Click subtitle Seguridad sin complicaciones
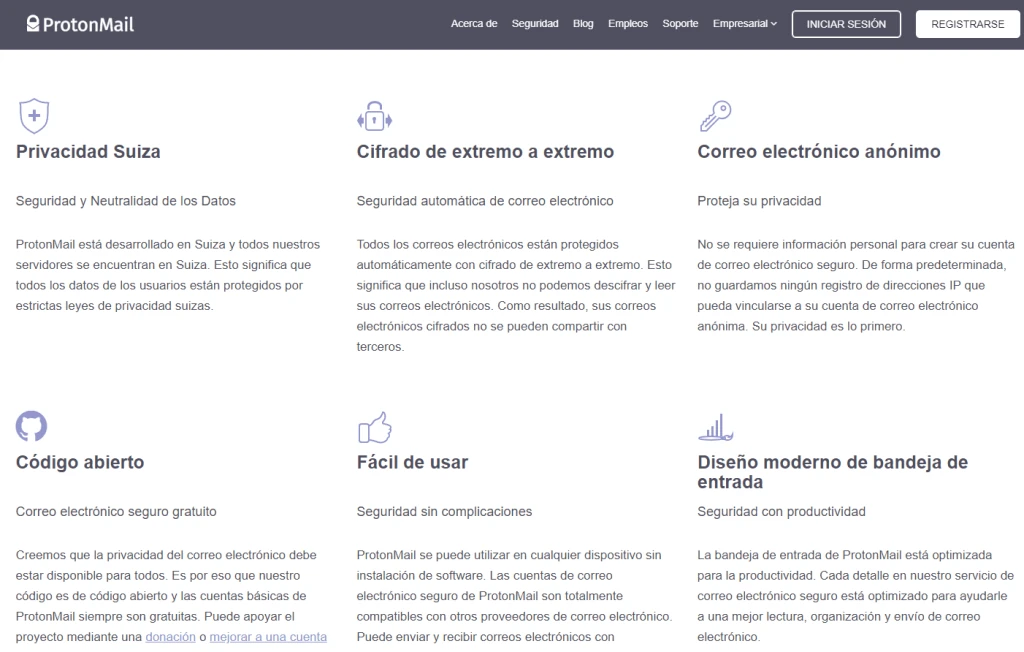 (x=444, y=512)
